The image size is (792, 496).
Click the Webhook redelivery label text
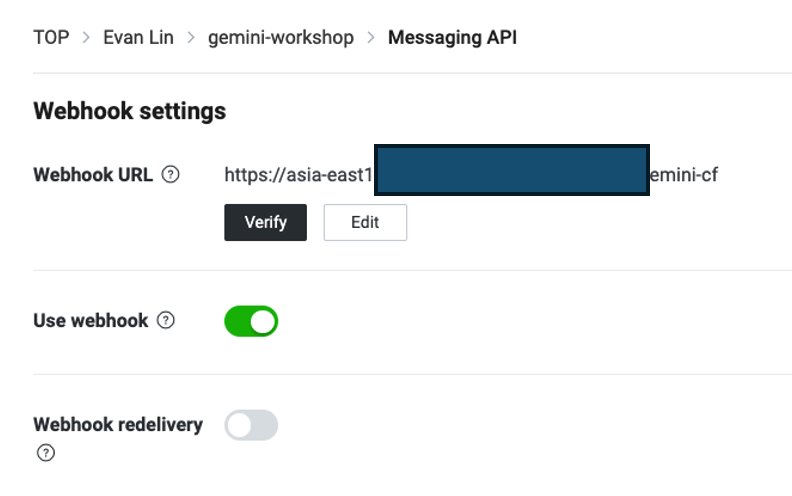tap(118, 425)
